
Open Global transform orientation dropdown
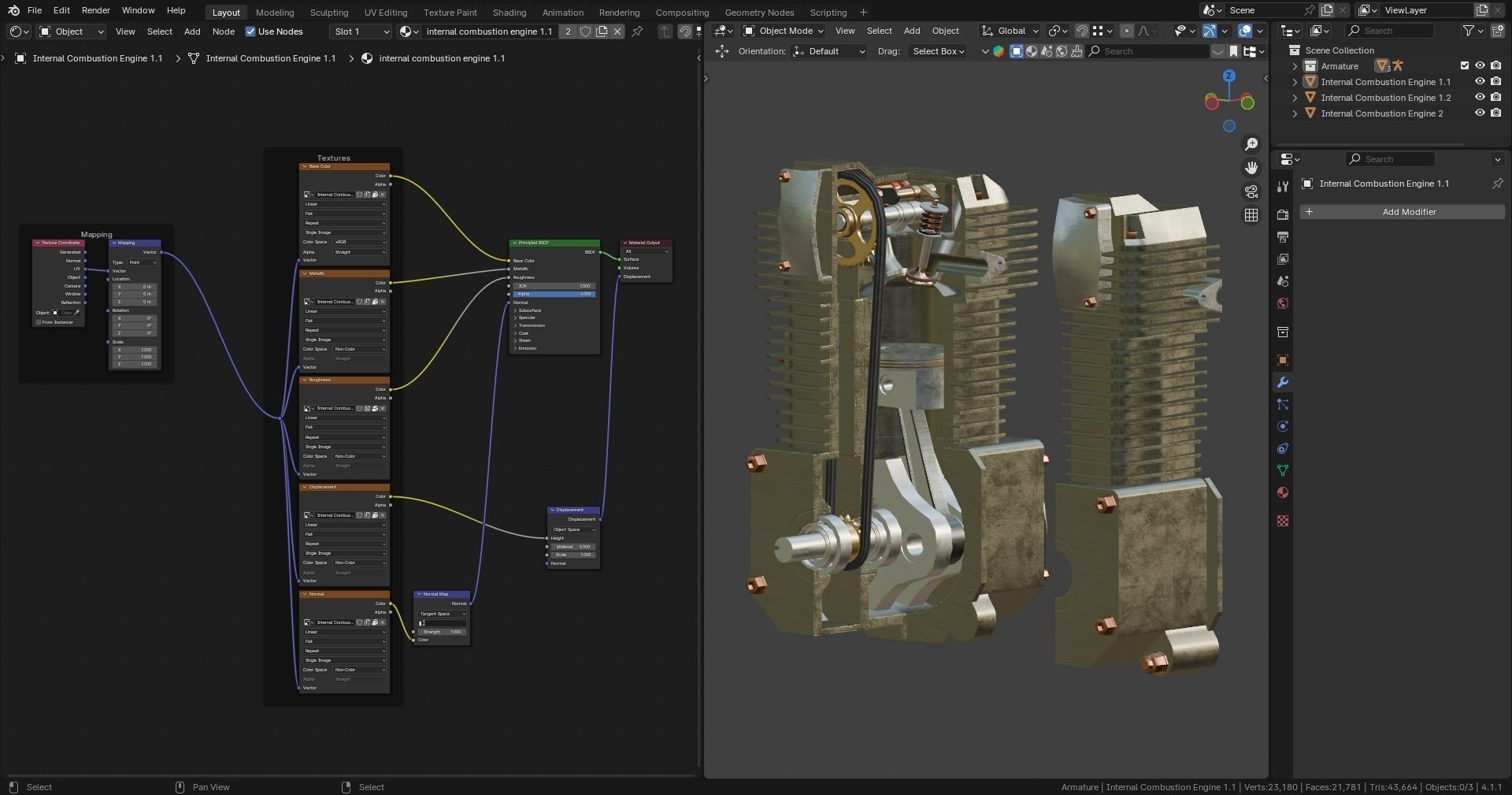(1010, 31)
